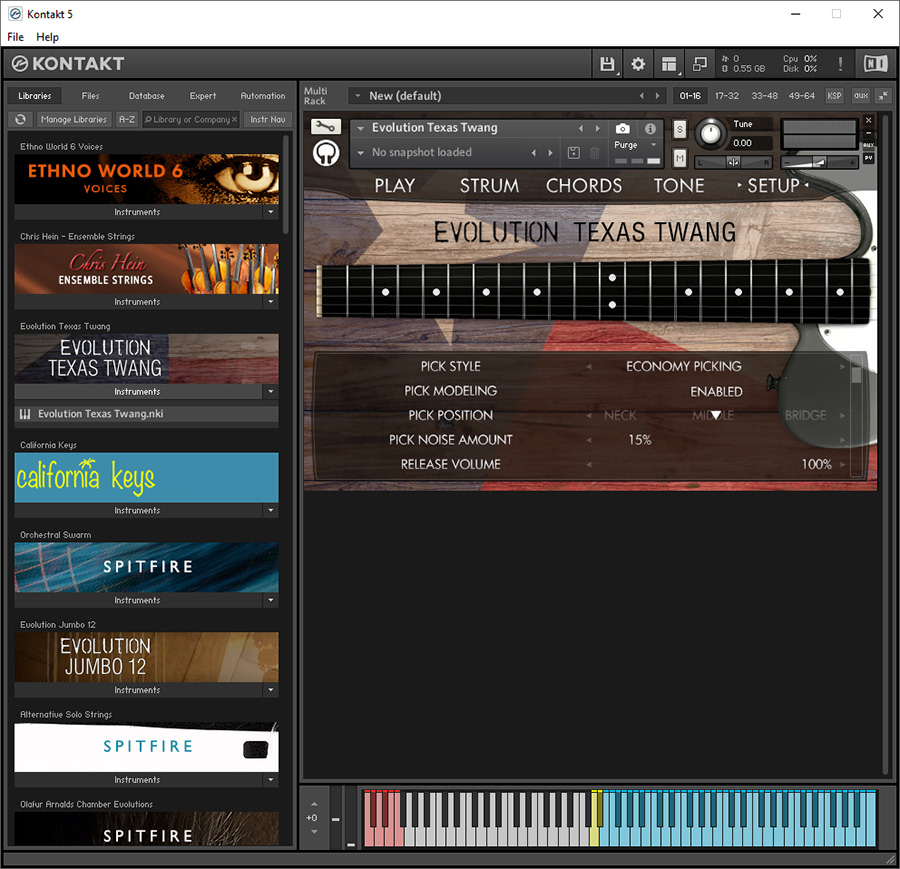
Task: Open instrument edit mode wrench icon
Action: click(325, 127)
